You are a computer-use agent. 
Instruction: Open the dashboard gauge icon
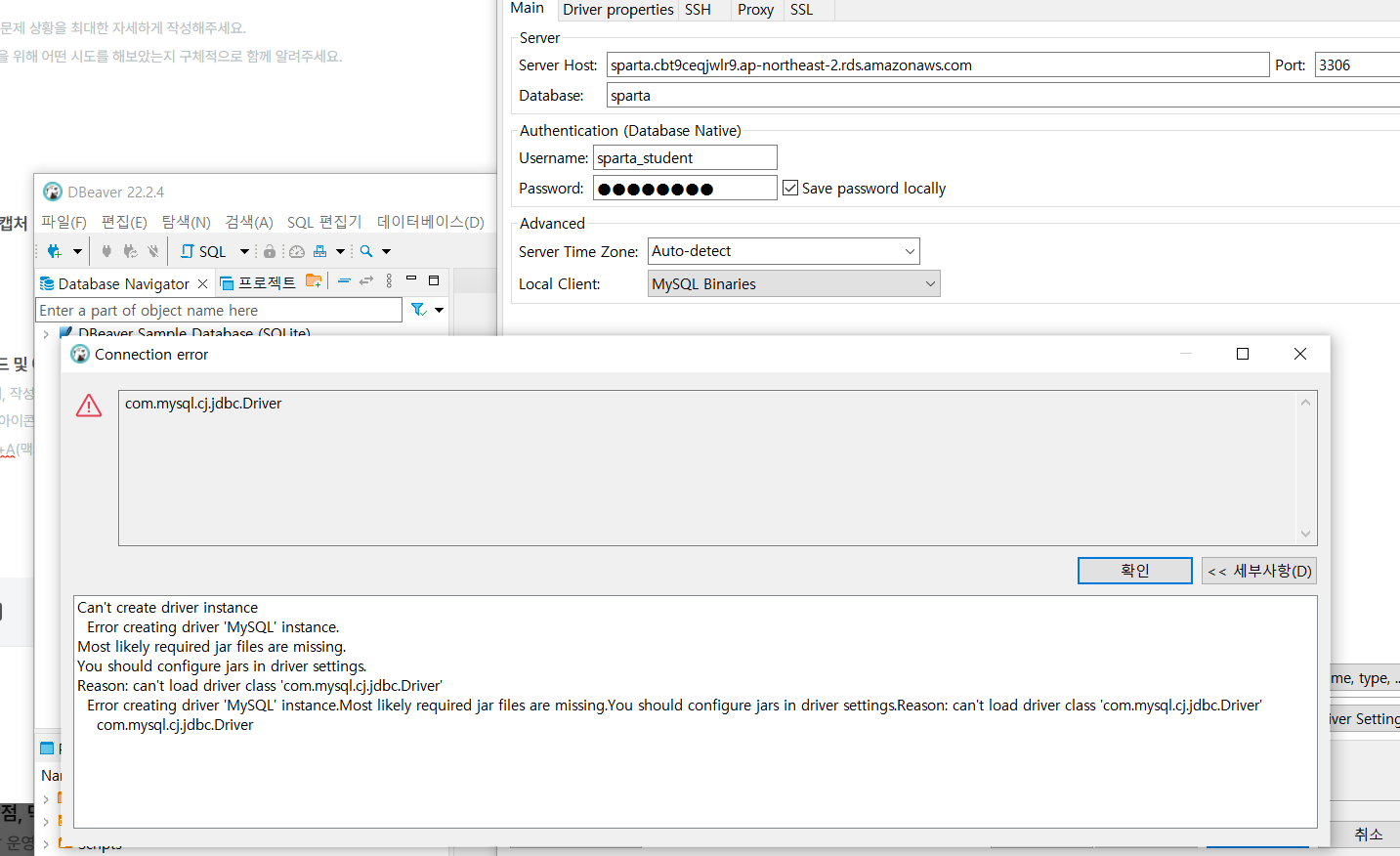pyautogui.click(x=297, y=251)
